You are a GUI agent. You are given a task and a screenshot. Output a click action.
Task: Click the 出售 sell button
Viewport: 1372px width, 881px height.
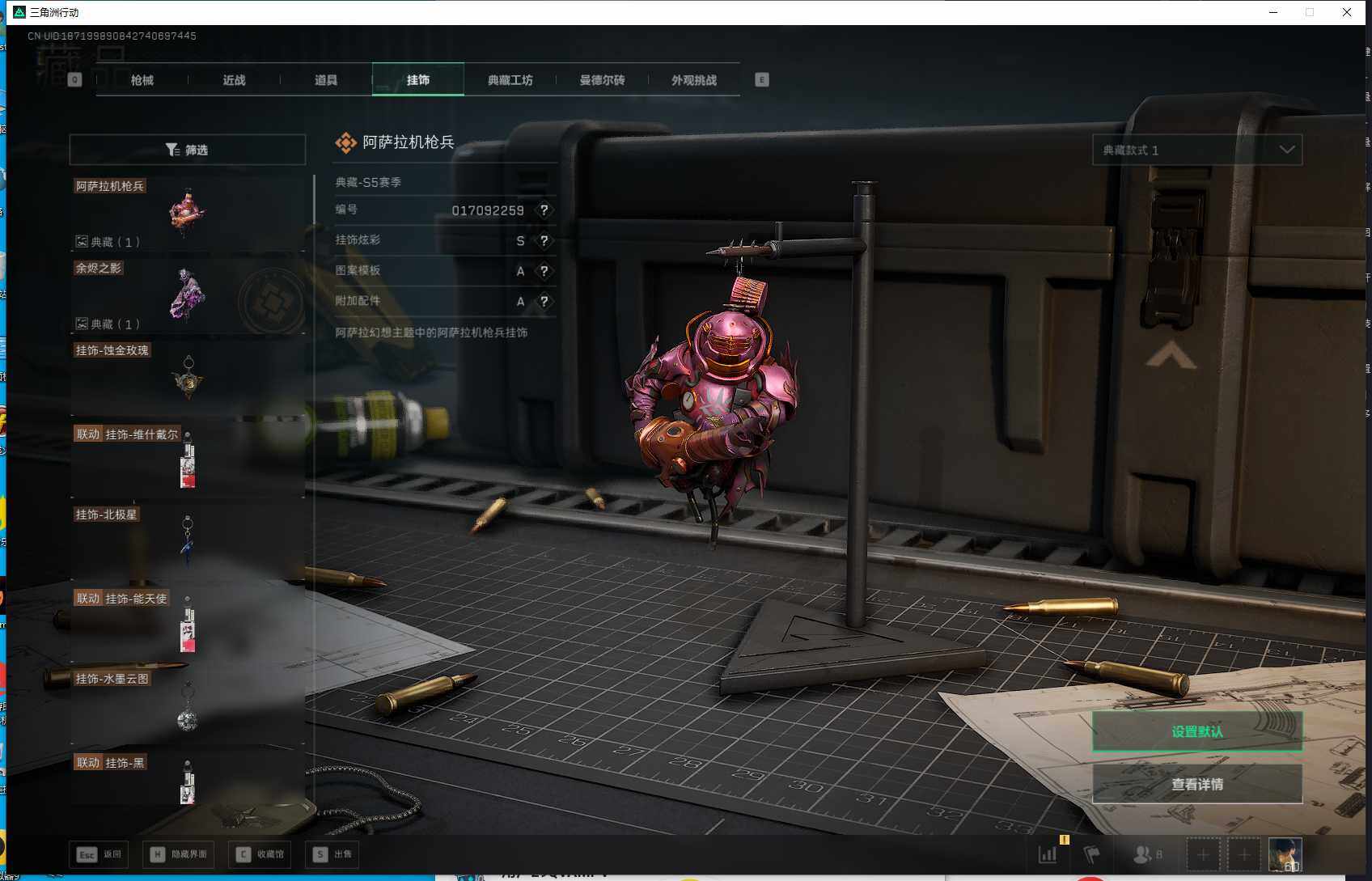coord(333,854)
